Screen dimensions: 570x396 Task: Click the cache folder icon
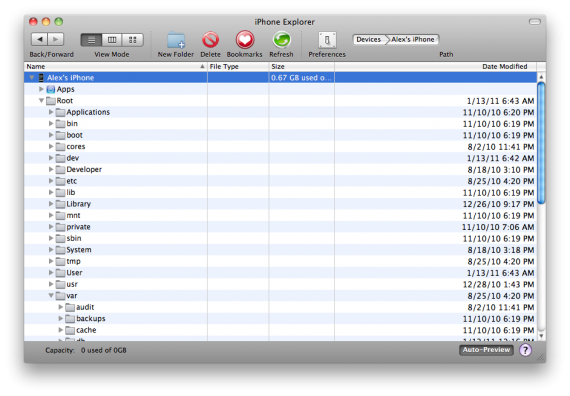pos(70,330)
